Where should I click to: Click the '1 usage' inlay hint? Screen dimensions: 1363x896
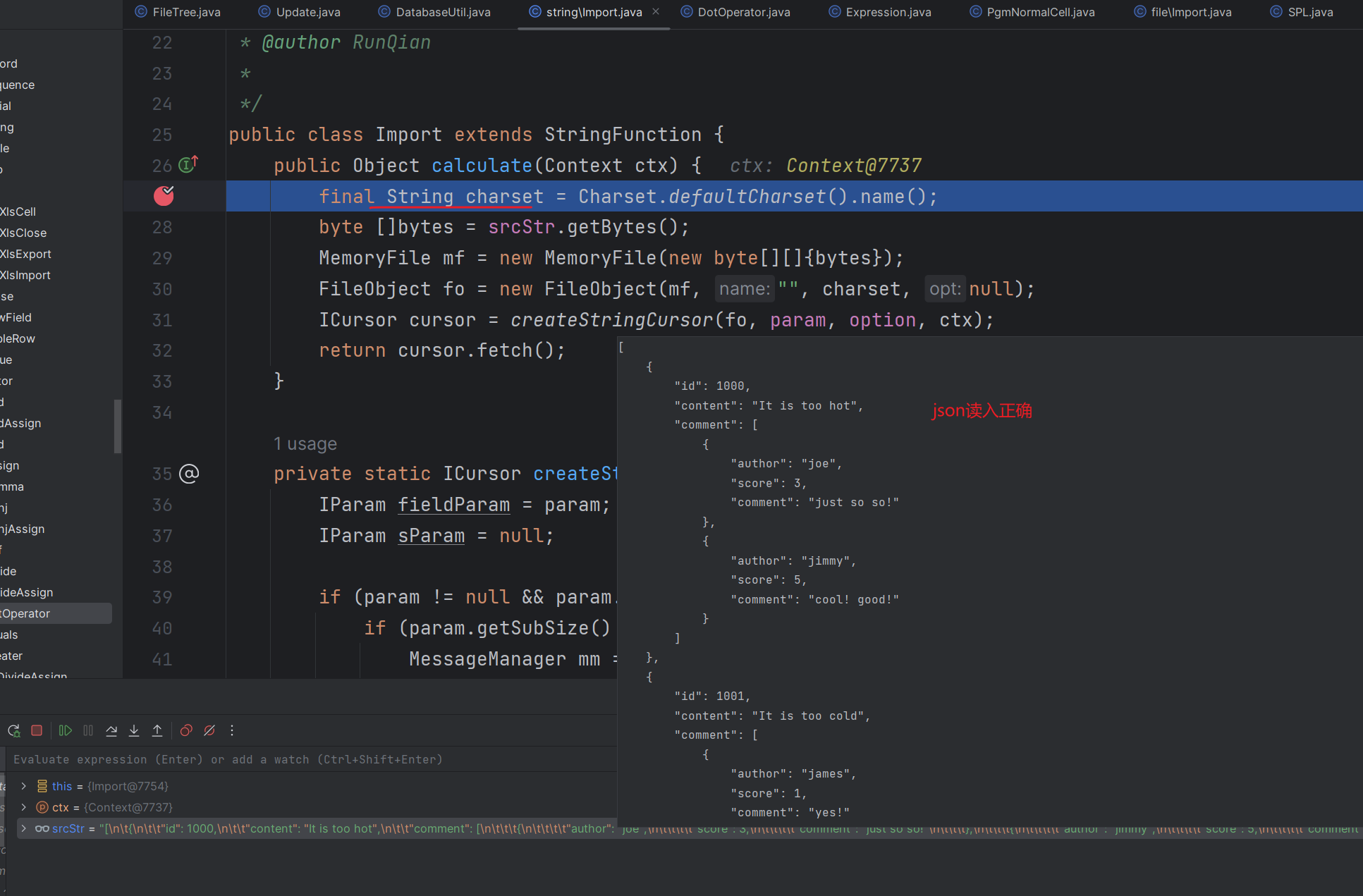(305, 443)
